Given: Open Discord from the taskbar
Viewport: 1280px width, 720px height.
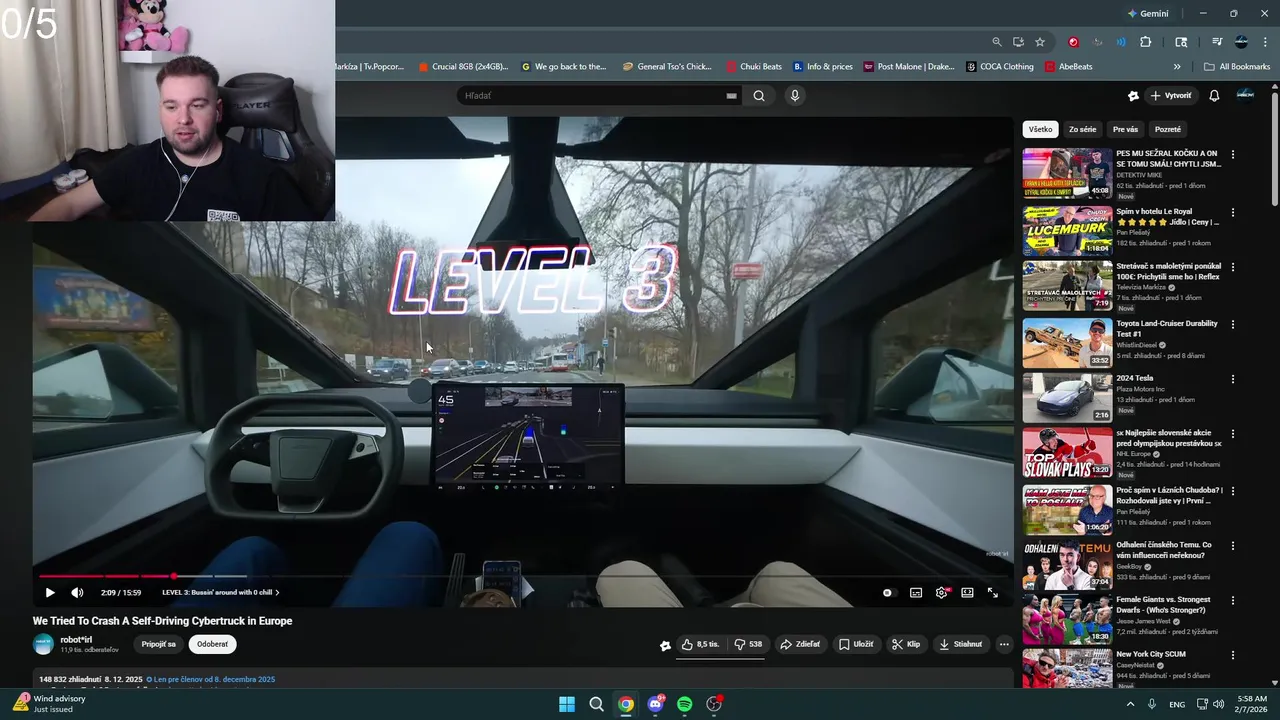Looking at the screenshot, I should click(x=655, y=704).
